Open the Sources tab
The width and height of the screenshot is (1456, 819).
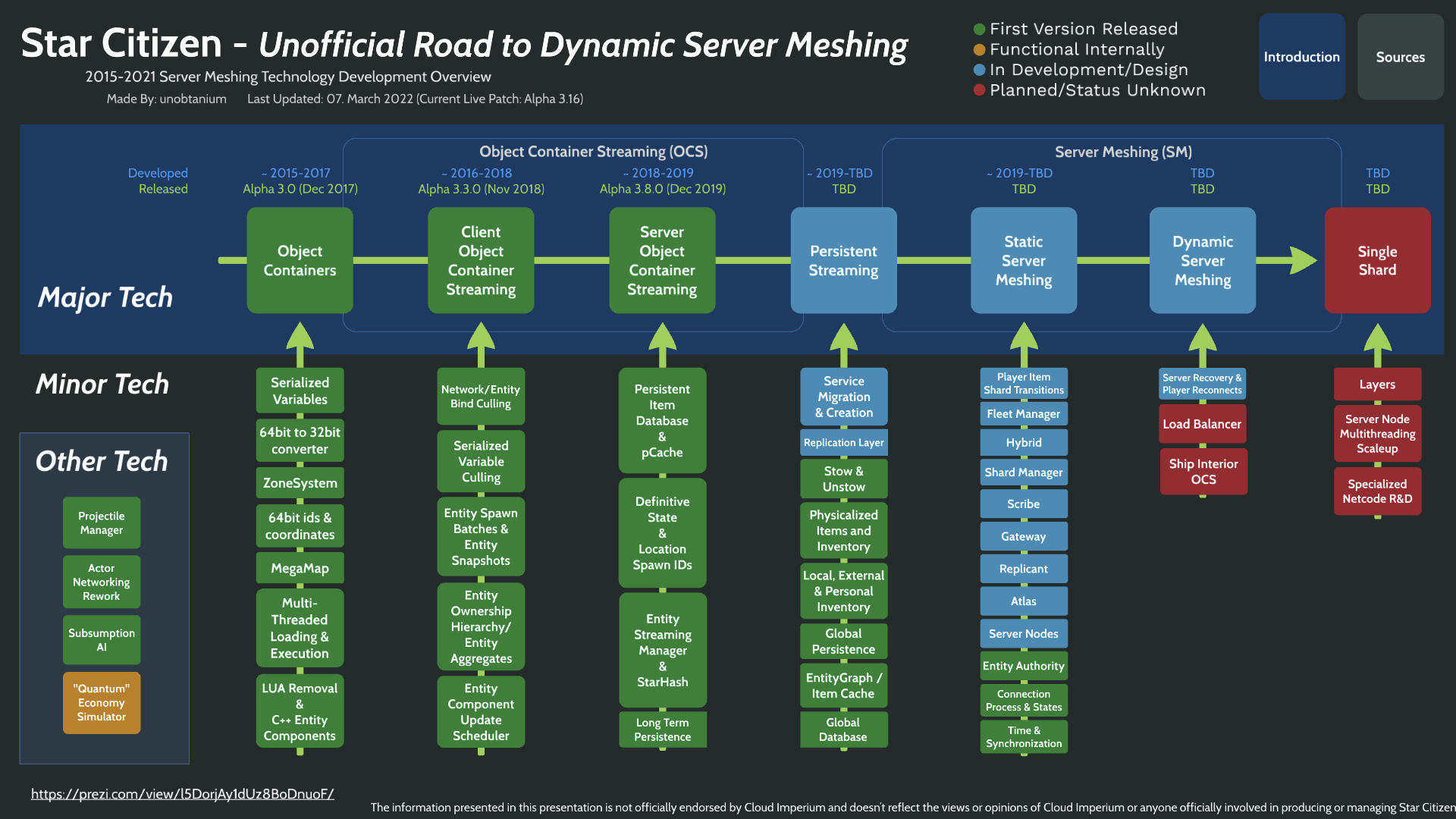click(1400, 57)
